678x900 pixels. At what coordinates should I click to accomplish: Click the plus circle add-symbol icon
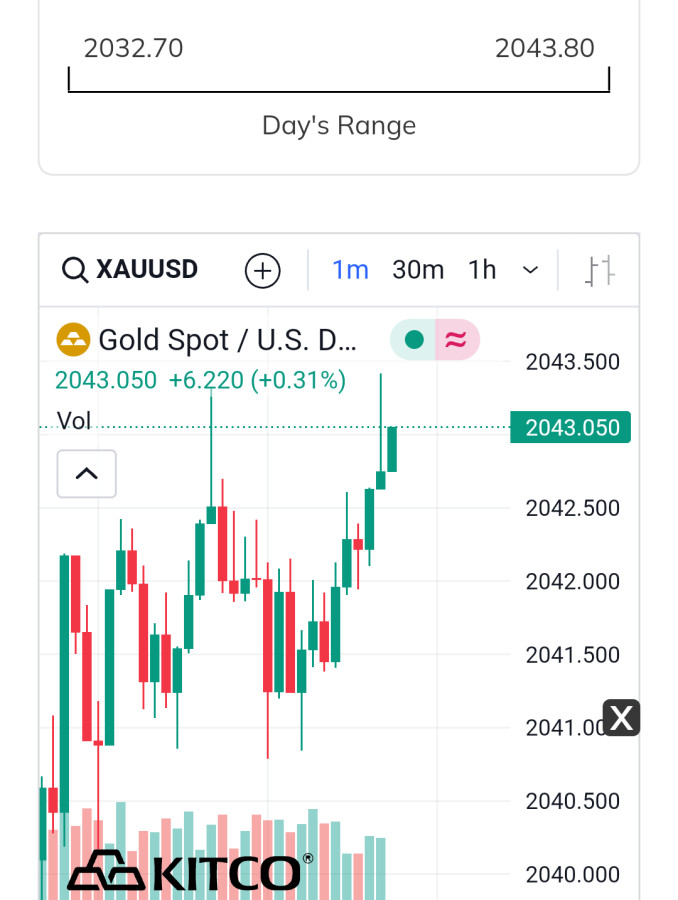[x=263, y=270]
